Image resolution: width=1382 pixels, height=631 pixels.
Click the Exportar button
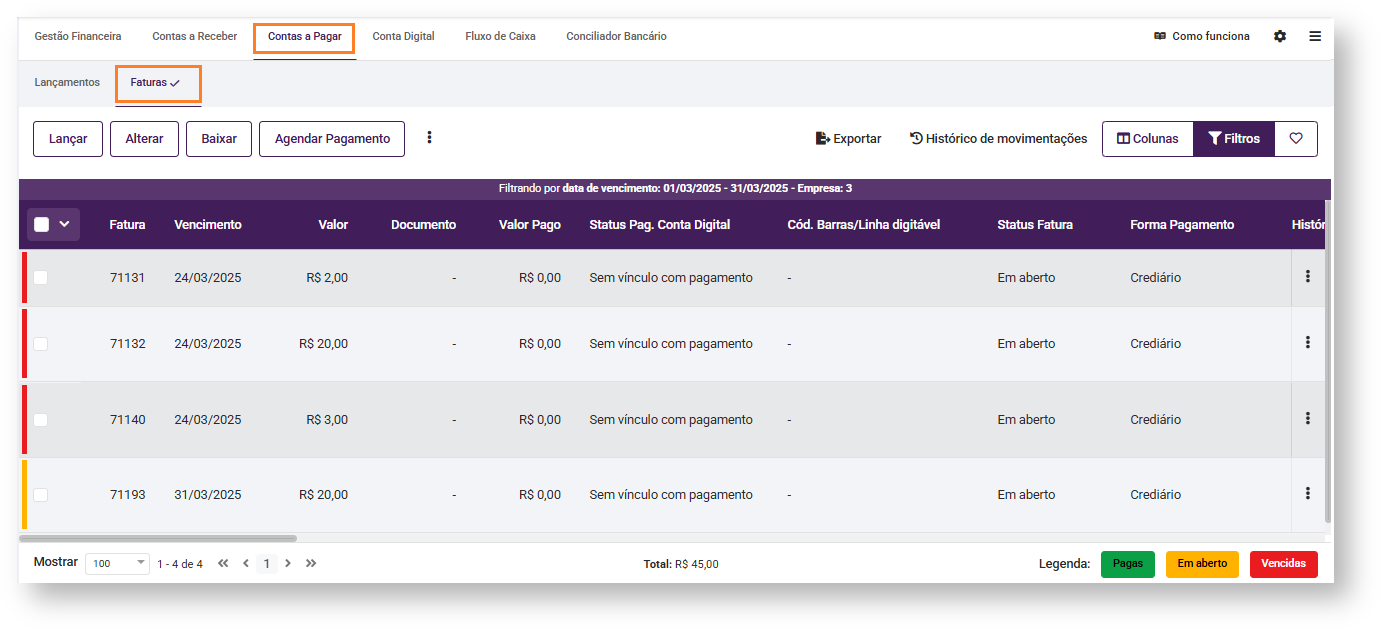(x=848, y=139)
